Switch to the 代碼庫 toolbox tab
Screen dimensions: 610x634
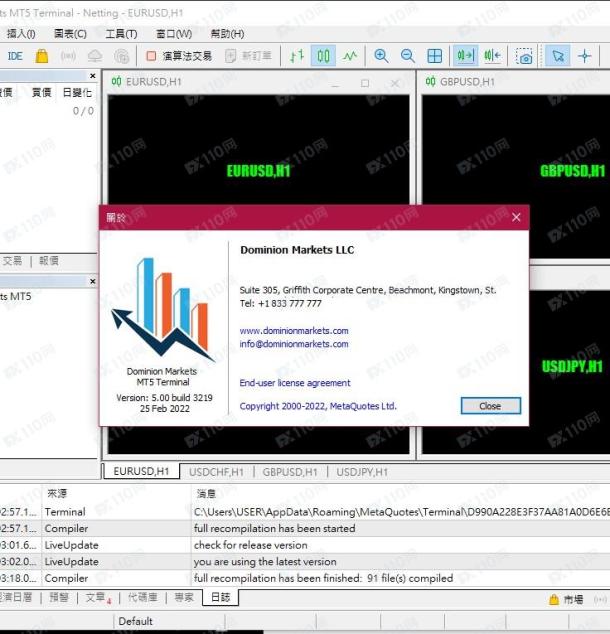(143, 597)
